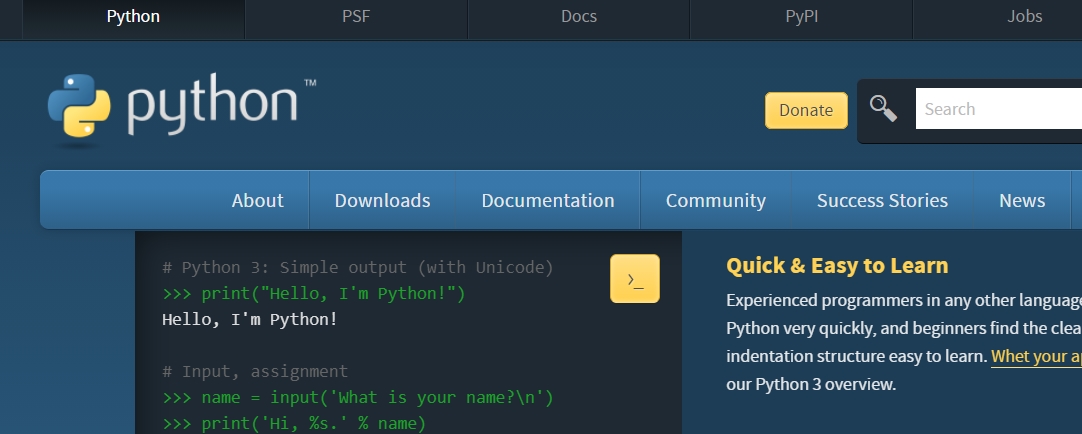Open the Success Stories menu

tap(883, 200)
